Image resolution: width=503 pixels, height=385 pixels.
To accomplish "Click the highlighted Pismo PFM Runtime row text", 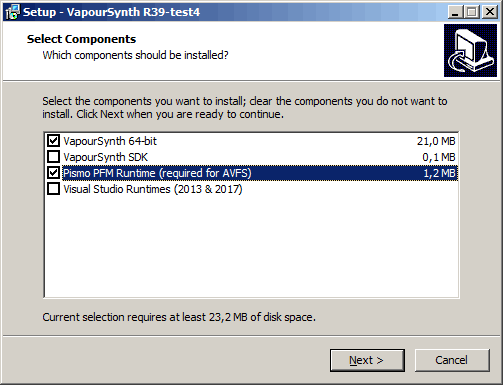I will (x=157, y=173).
